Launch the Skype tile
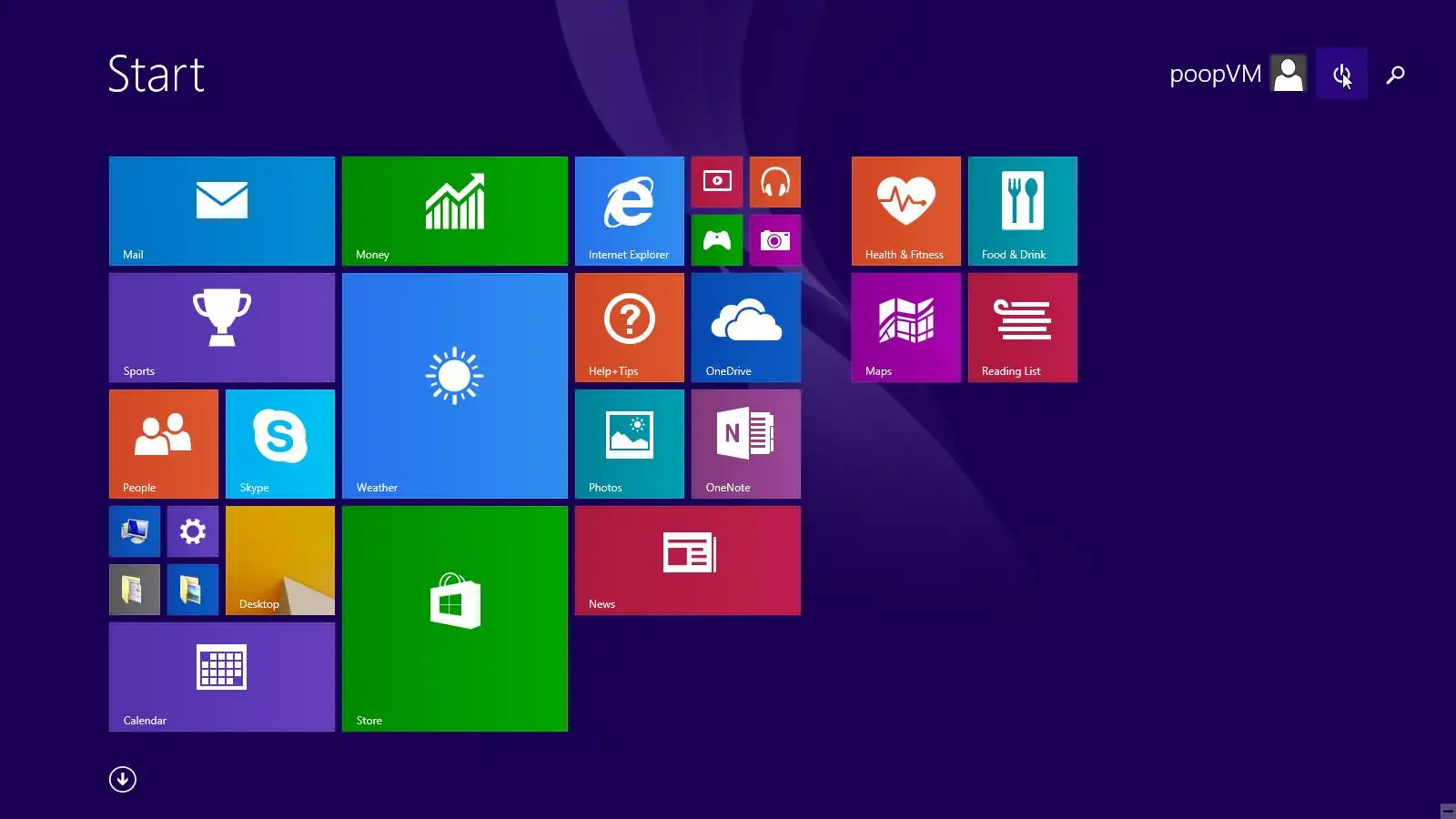The image size is (1456, 819). click(280, 444)
